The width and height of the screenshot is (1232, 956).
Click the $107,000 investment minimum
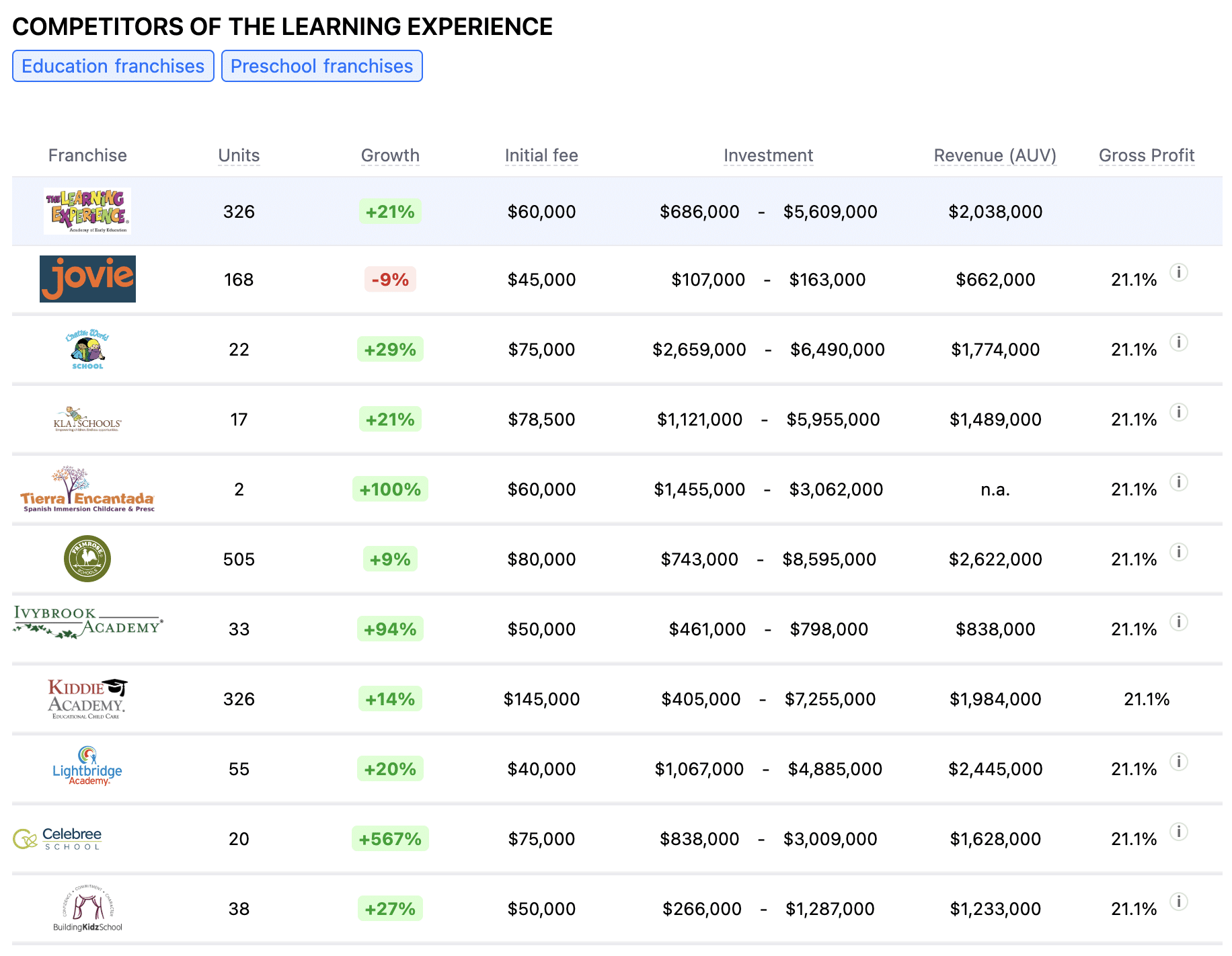tap(708, 279)
